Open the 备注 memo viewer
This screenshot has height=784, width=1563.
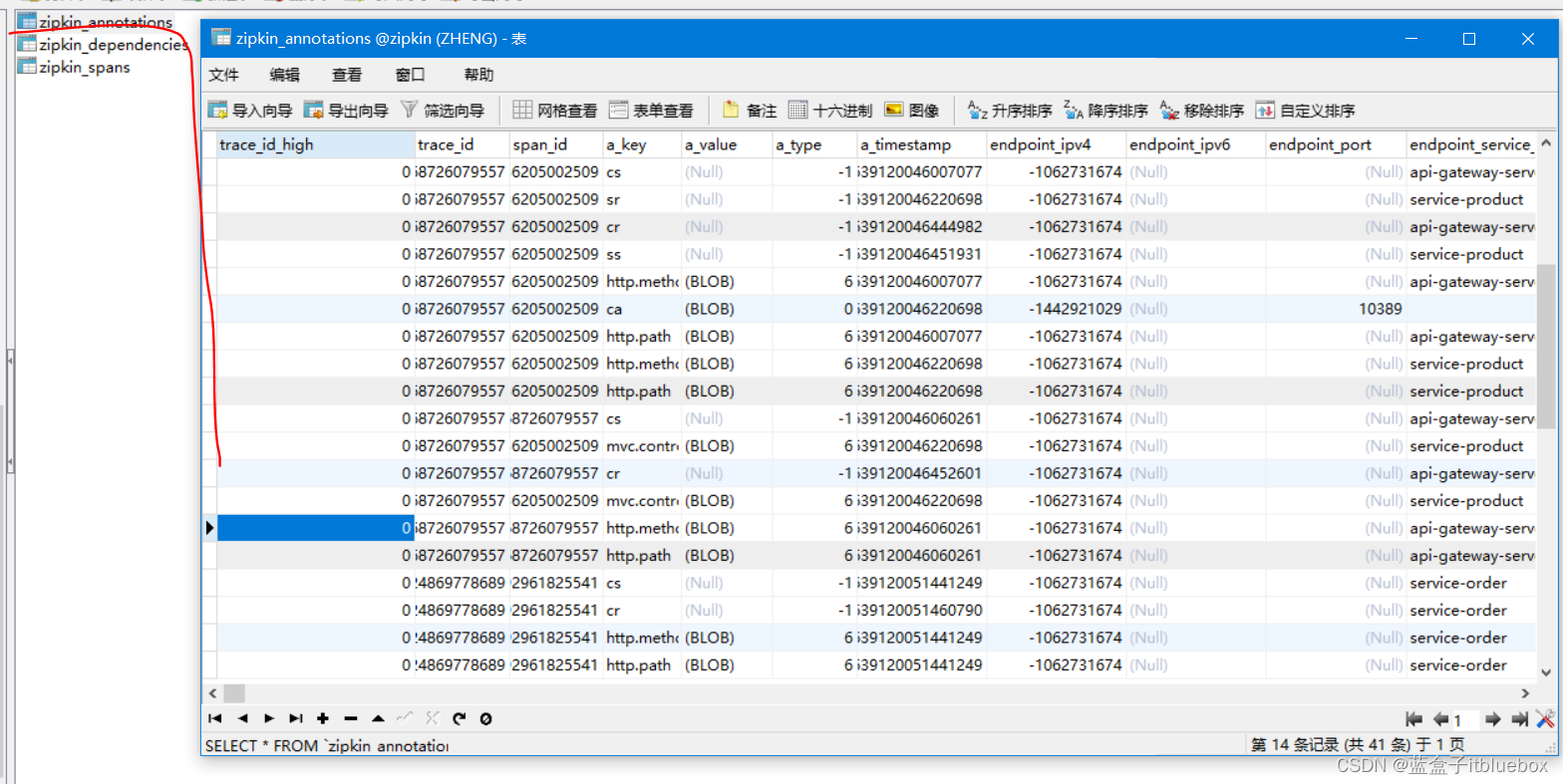[750, 111]
